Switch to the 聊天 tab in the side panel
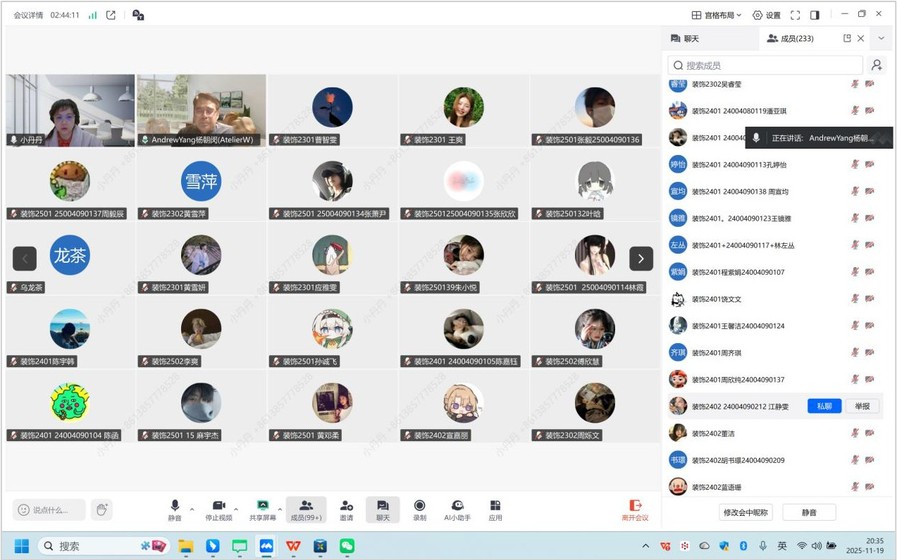 coord(691,38)
